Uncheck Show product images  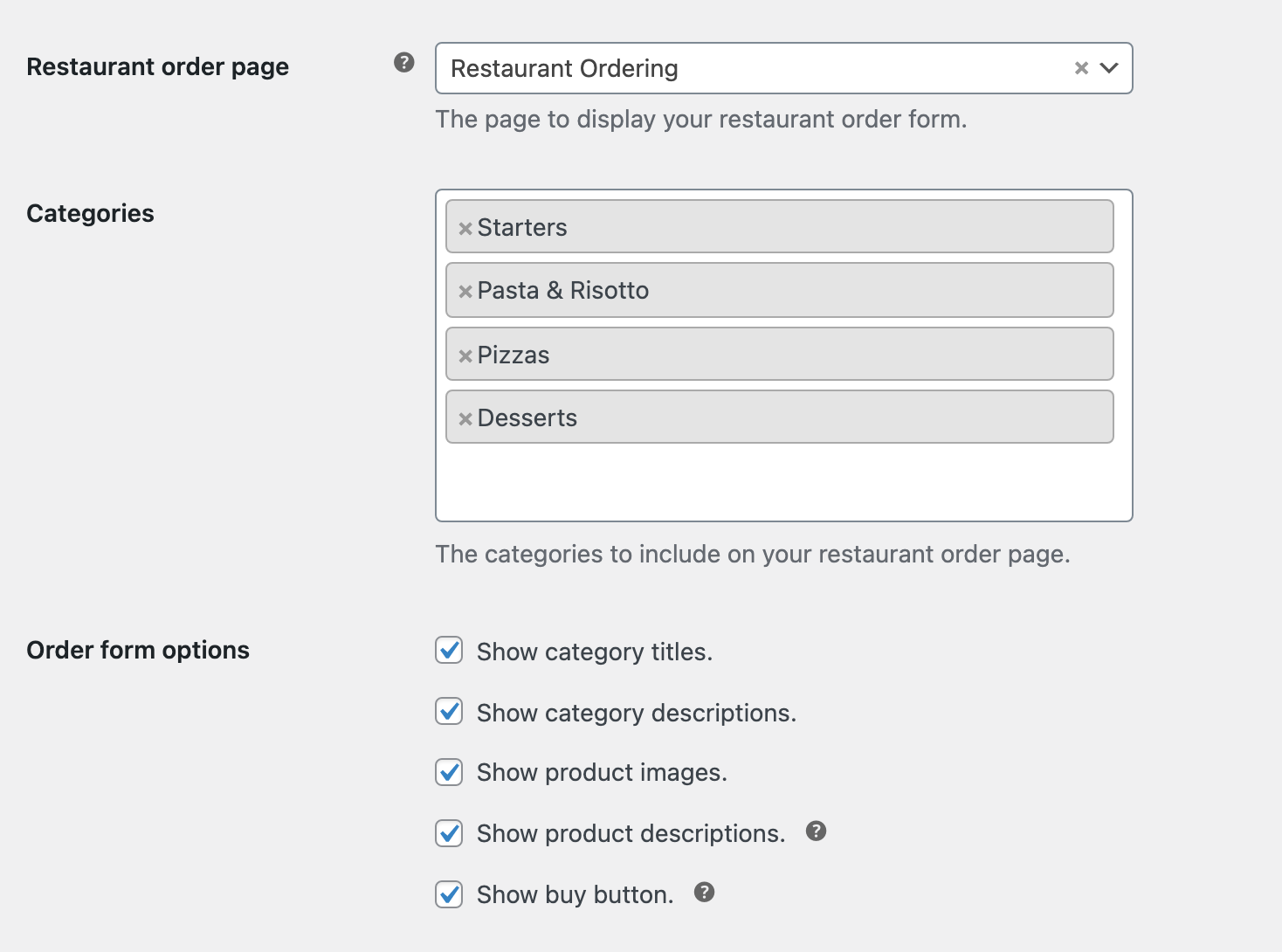448,772
